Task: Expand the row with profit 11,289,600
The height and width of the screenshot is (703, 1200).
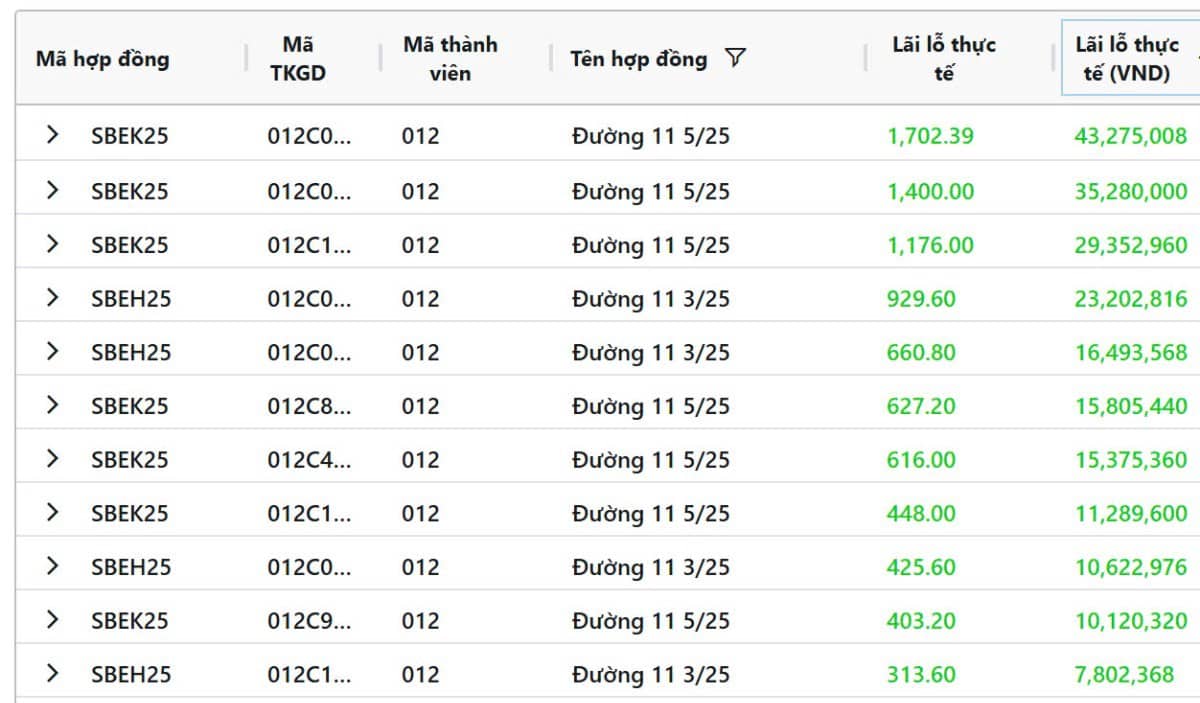Action: 53,512
